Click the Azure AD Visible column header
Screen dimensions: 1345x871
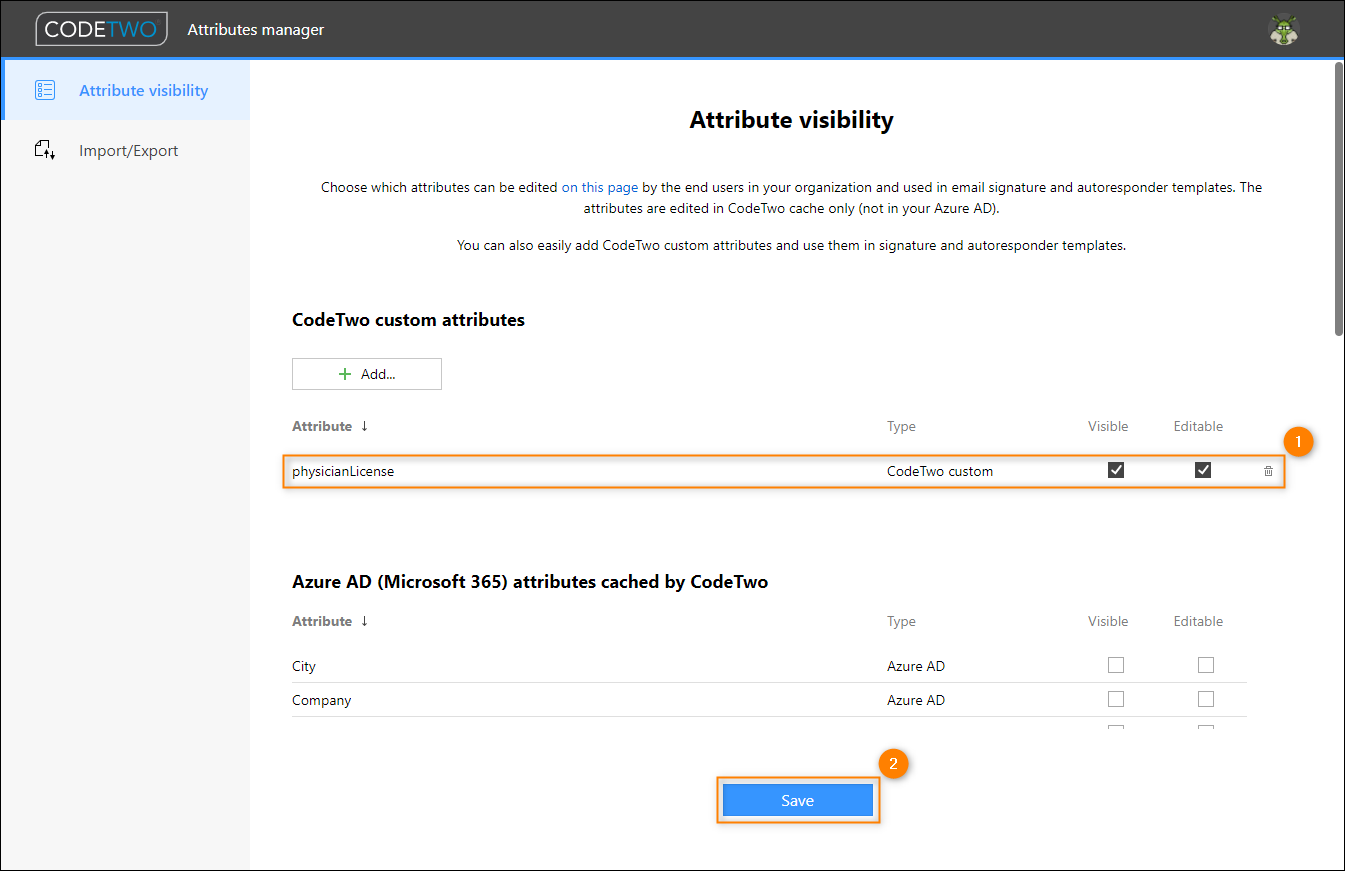pyautogui.click(x=1108, y=621)
